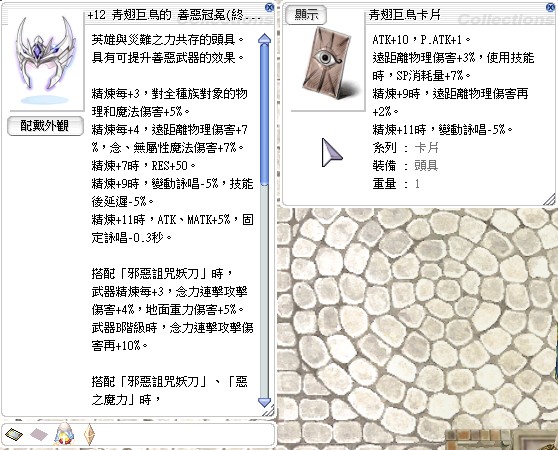558x450 pixels.
Task: Click the 顯示 button in card window
Action: (x=306, y=15)
